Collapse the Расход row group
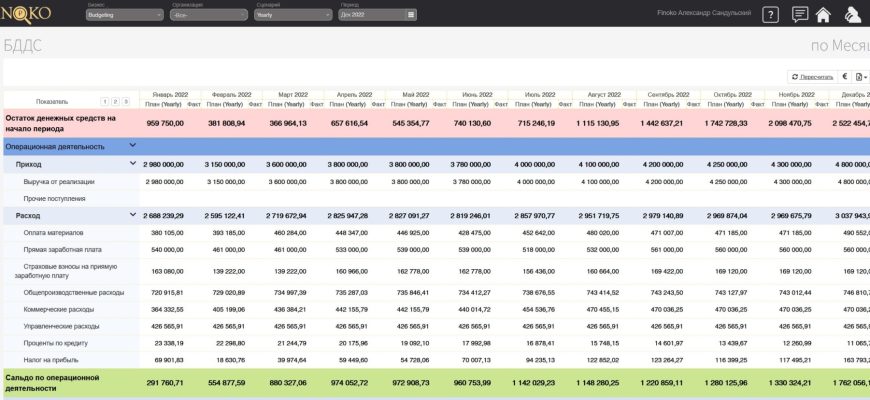 click(x=132, y=215)
